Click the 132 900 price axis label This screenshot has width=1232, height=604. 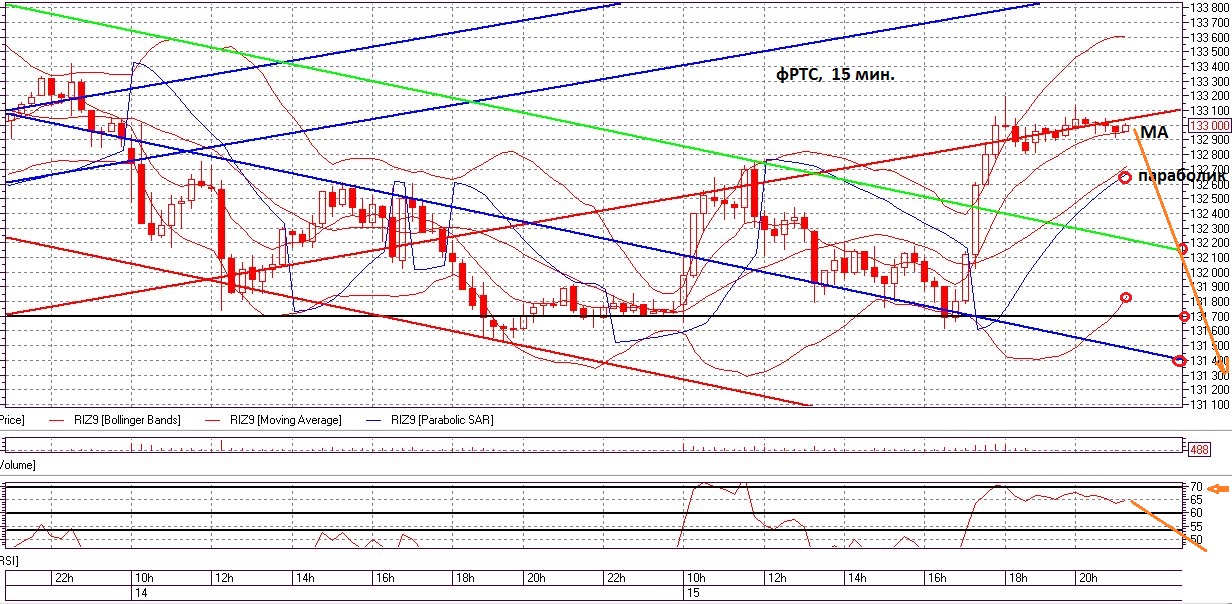pyautogui.click(x=1208, y=140)
